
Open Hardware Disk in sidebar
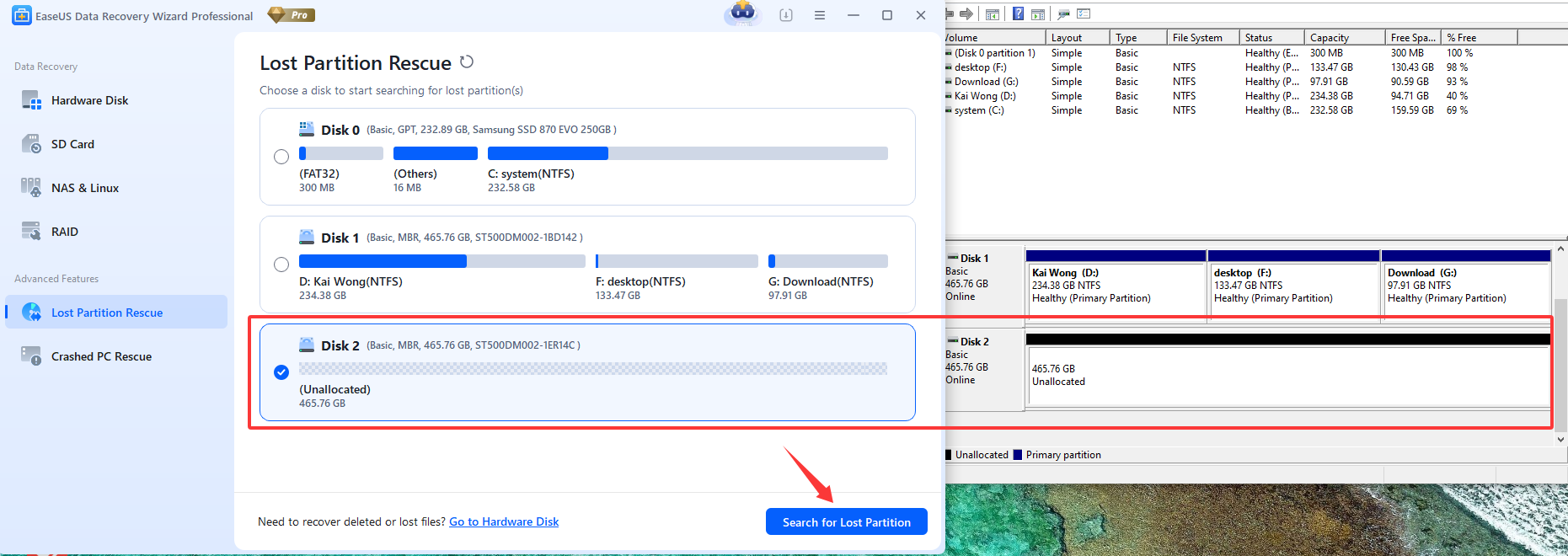click(89, 100)
